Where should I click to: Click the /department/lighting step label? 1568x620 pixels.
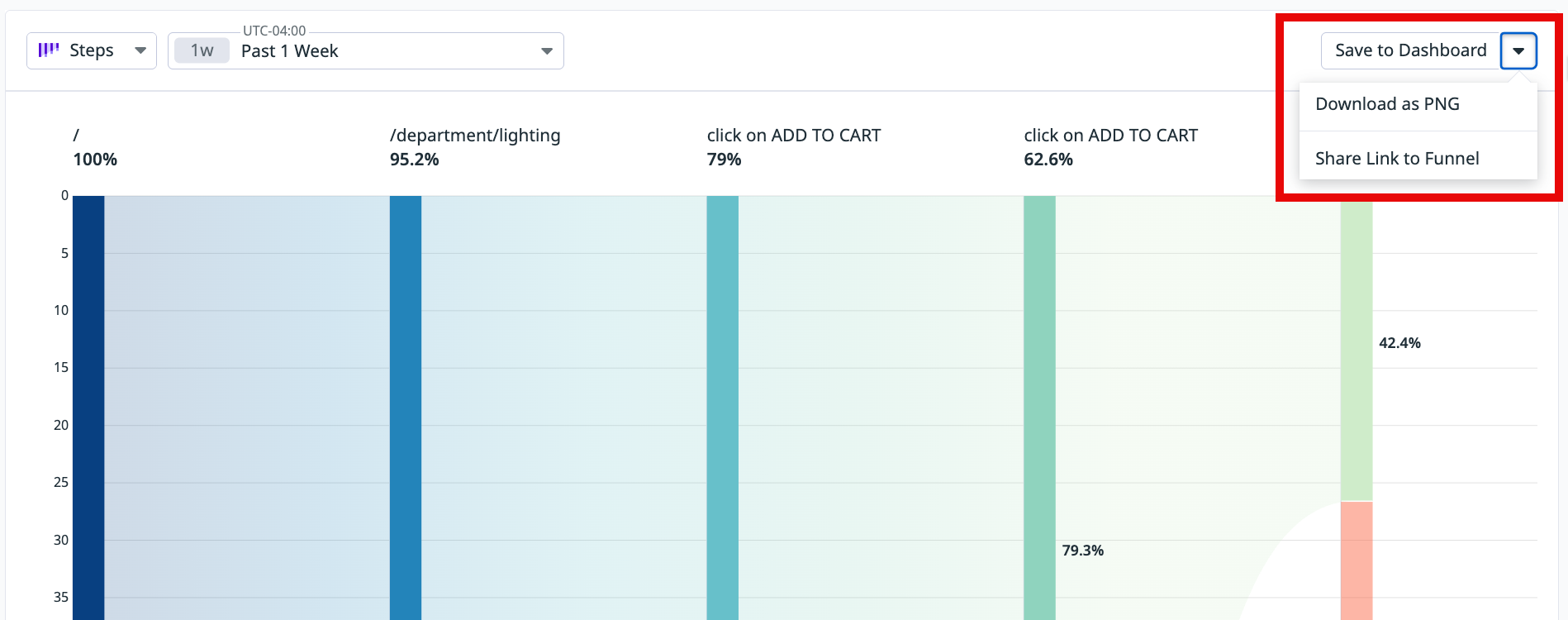pos(475,136)
